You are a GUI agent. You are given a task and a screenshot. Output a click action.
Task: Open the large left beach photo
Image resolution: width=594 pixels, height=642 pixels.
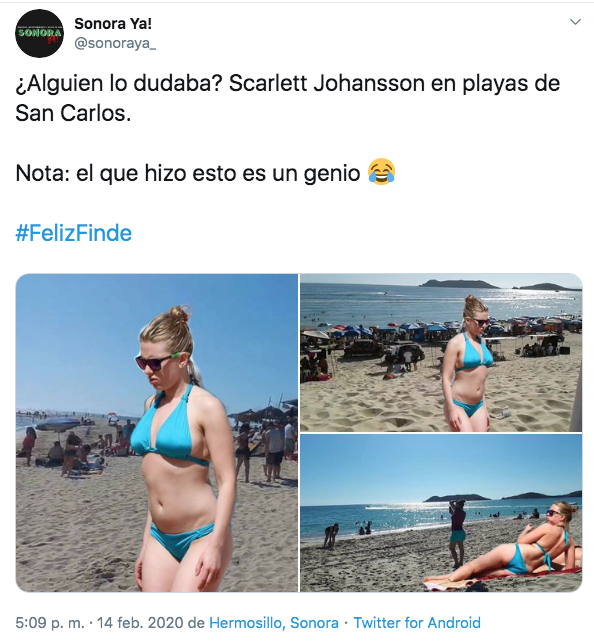click(x=157, y=432)
